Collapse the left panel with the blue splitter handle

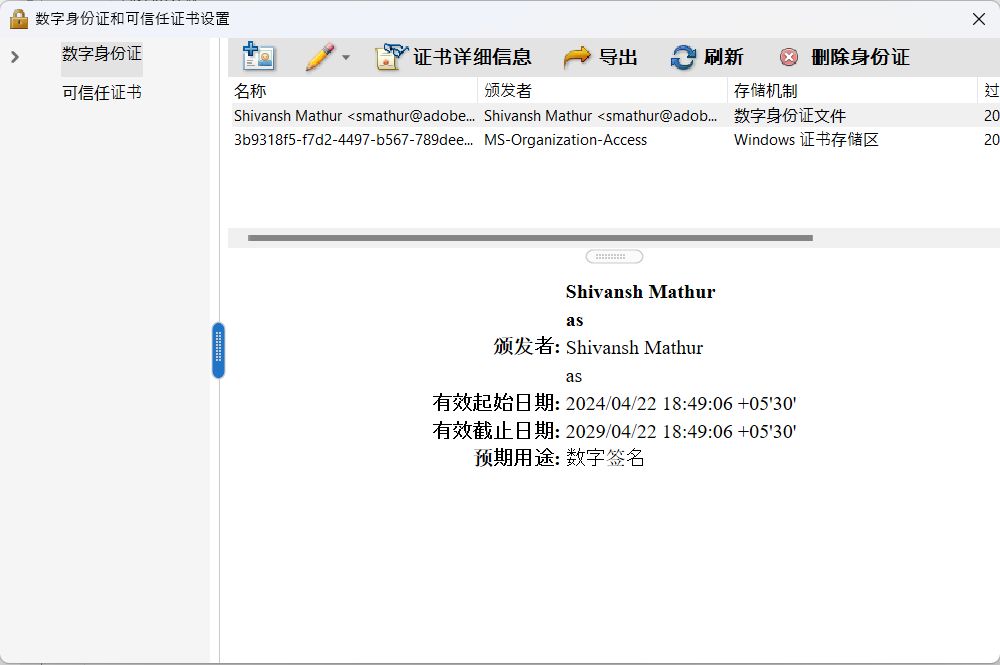219,350
